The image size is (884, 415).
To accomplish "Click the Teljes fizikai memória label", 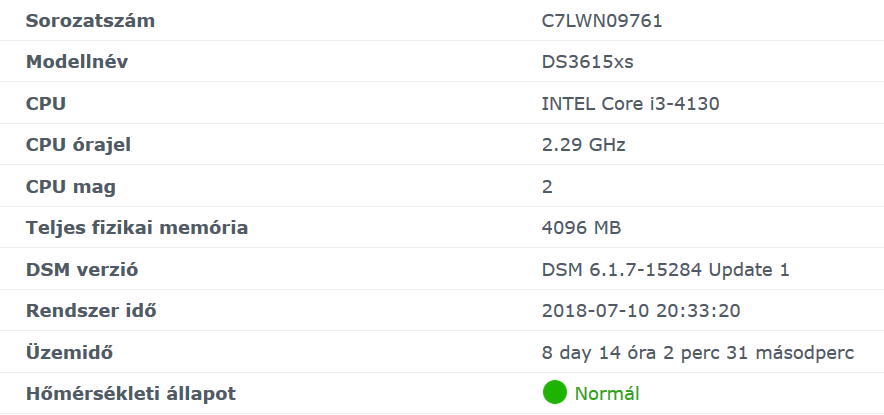I will [x=137, y=228].
